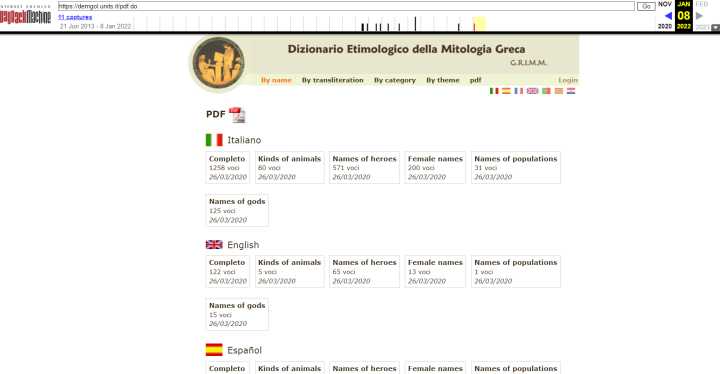Click the English section heading
Image resolution: width=720 pixels, height=374 pixels.
coord(243,245)
